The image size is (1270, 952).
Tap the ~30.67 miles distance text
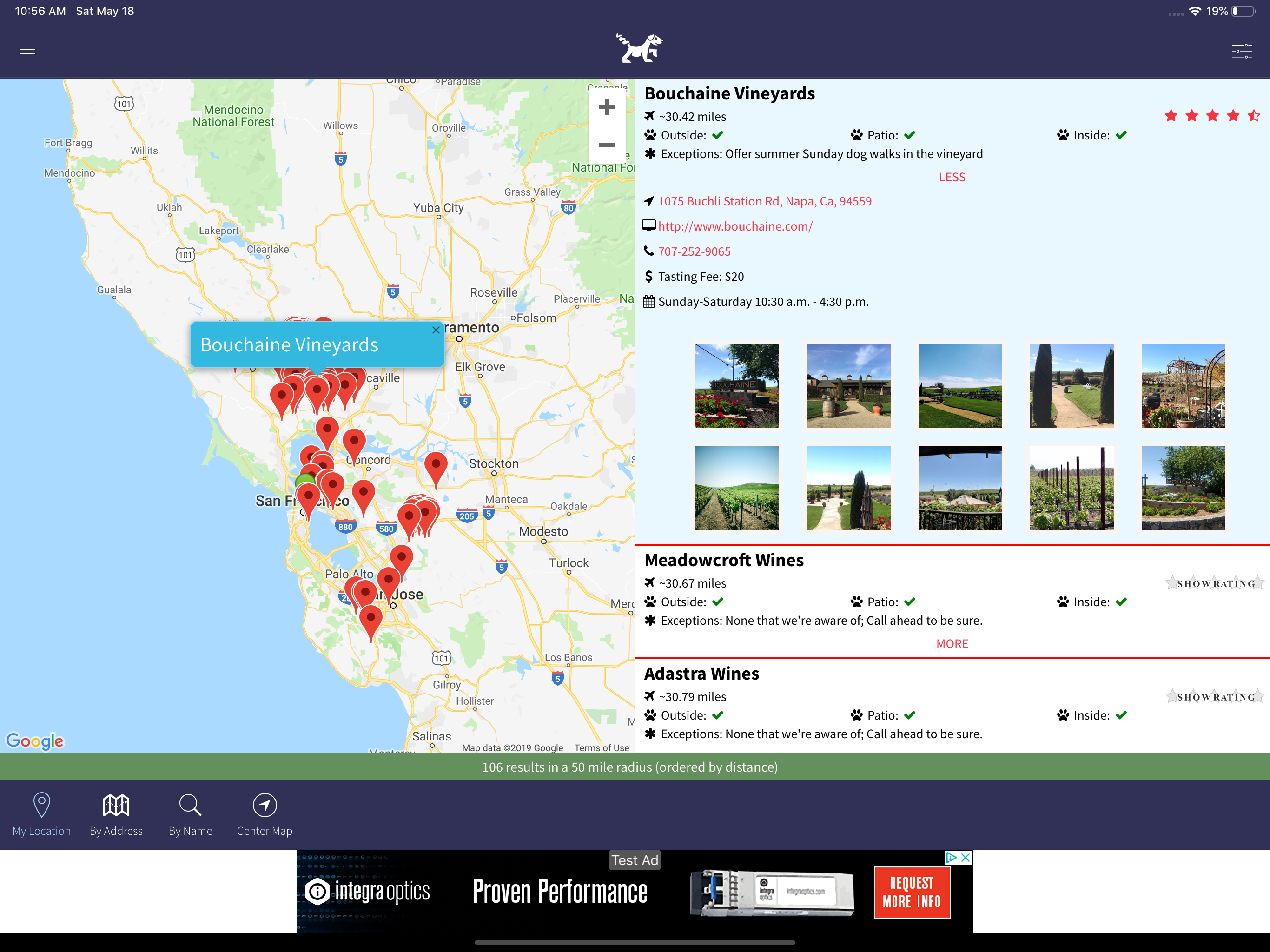point(693,584)
